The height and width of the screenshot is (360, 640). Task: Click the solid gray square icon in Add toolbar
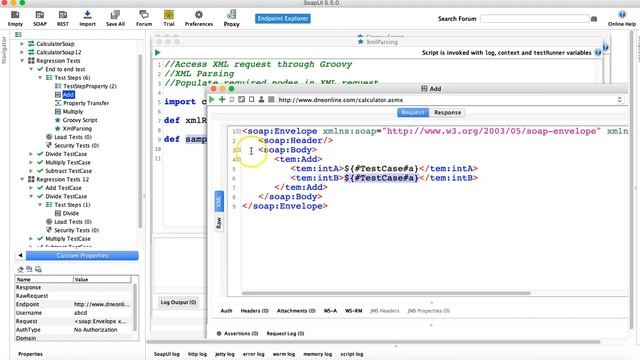271,100
